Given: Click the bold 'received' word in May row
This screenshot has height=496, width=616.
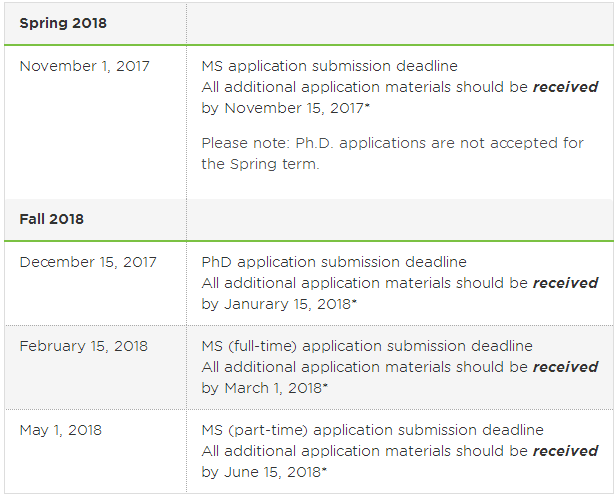Looking at the screenshot, I should [565, 451].
